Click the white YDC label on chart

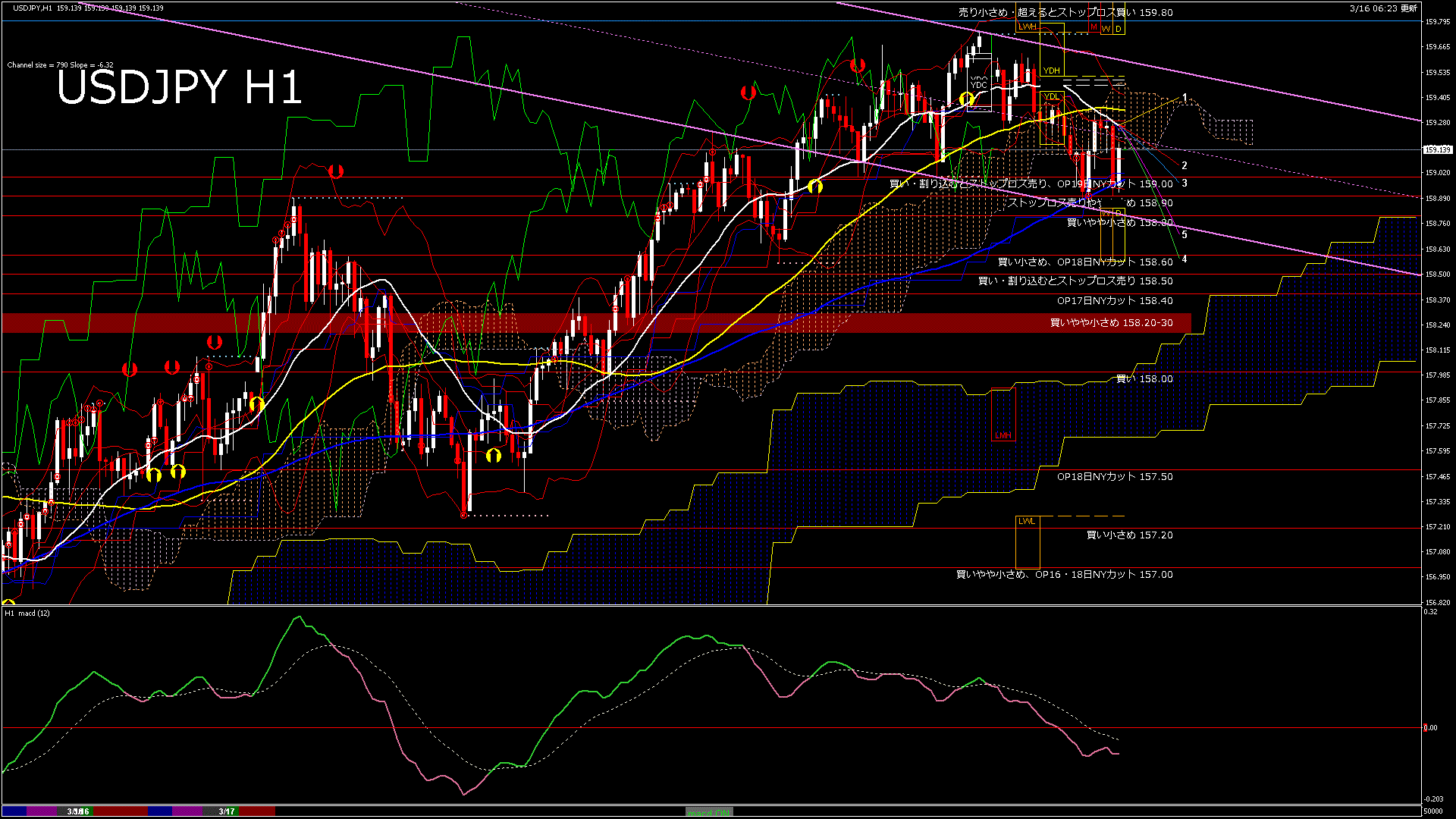tap(979, 85)
